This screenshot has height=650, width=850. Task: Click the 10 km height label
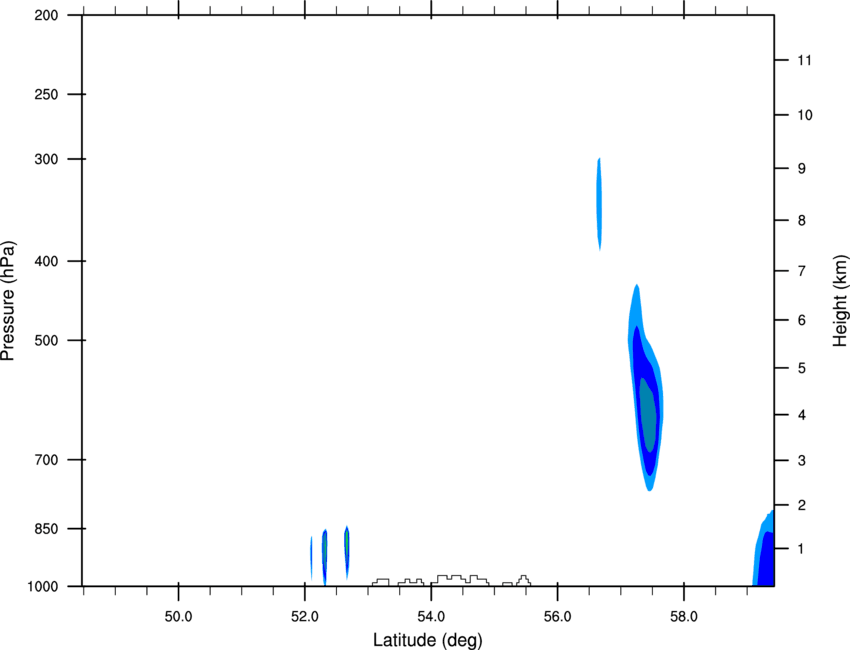point(805,115)
